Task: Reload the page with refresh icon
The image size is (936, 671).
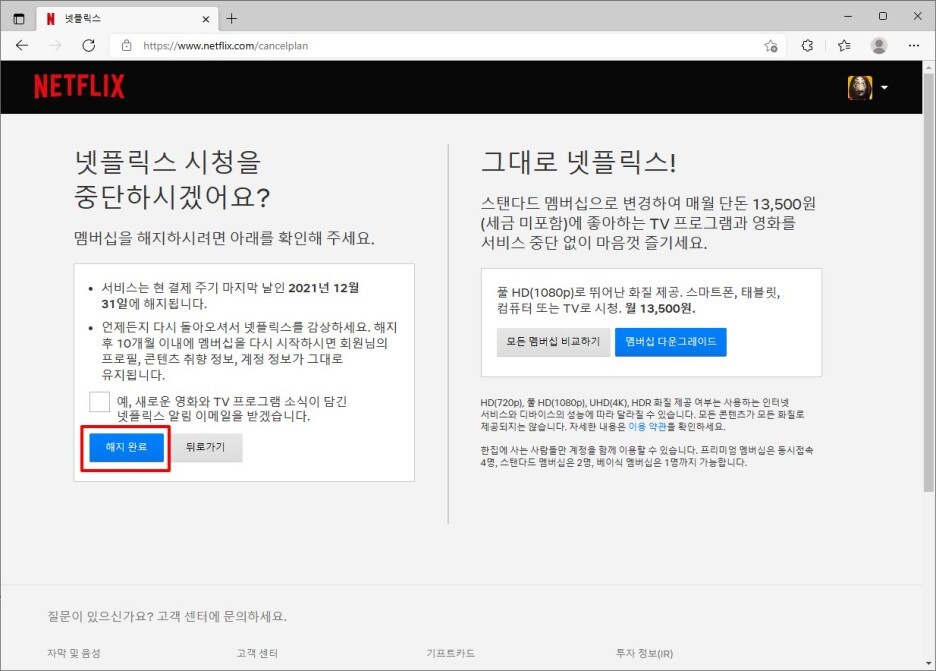Action: tap(89, 45)
